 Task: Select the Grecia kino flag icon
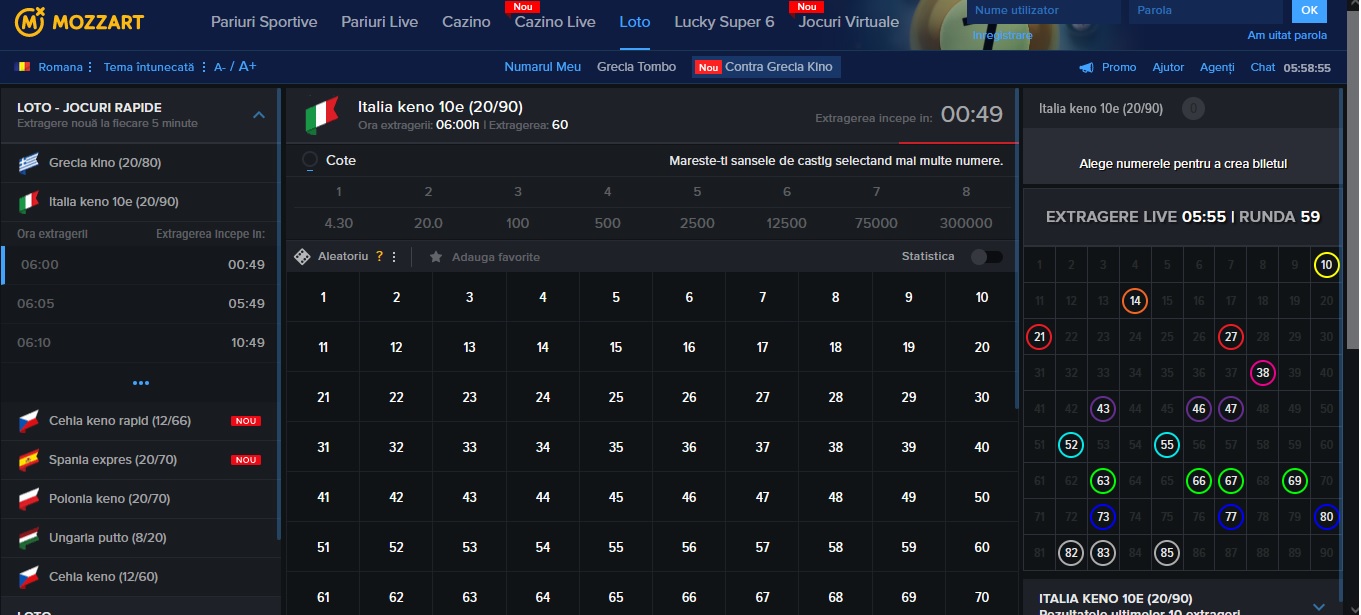click(x=29, y=163)
